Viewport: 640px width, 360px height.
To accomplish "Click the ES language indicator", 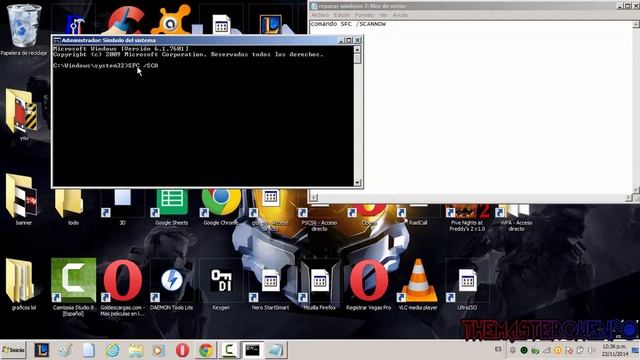I will [x=498, y=349].
